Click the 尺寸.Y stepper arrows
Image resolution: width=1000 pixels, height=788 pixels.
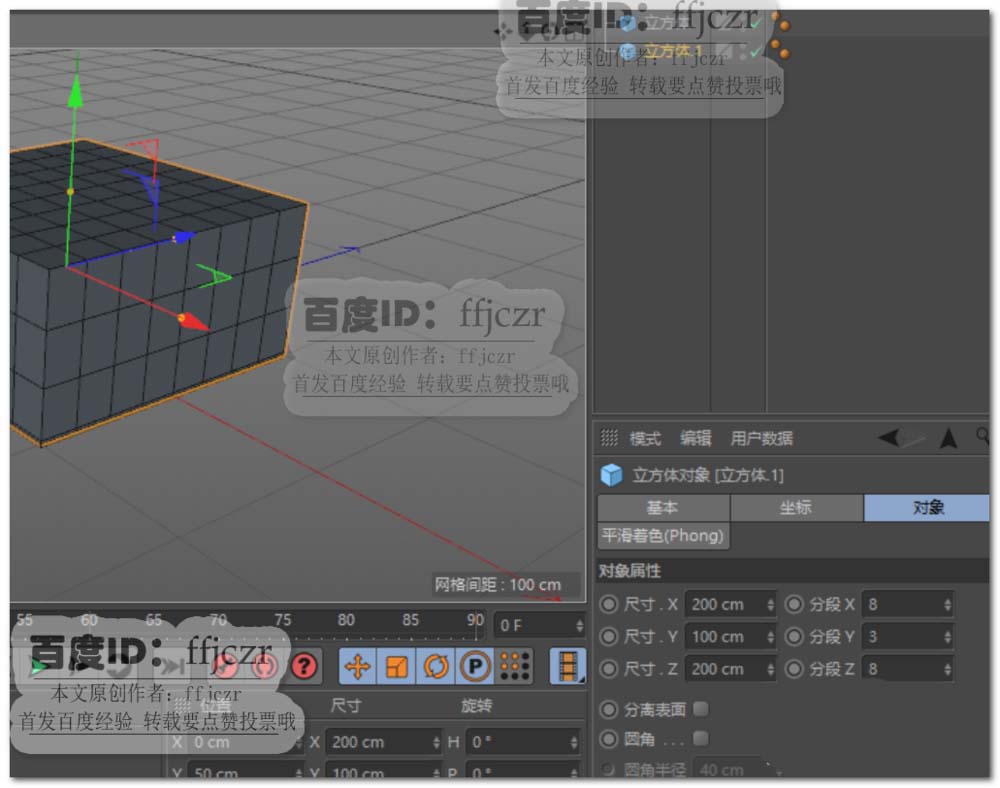tap(770, 636)
